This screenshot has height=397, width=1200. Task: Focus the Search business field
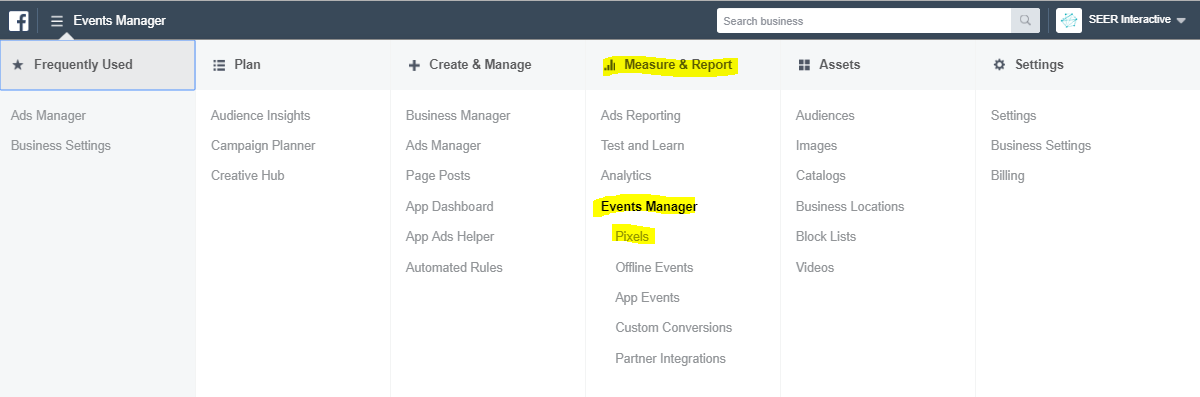tap(864, 20)
